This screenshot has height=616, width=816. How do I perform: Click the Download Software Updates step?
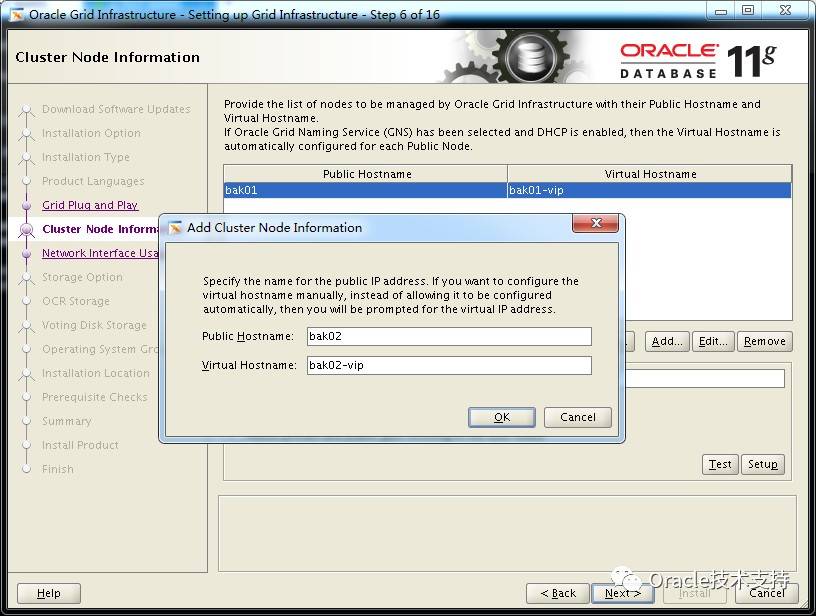pos(116,109)
